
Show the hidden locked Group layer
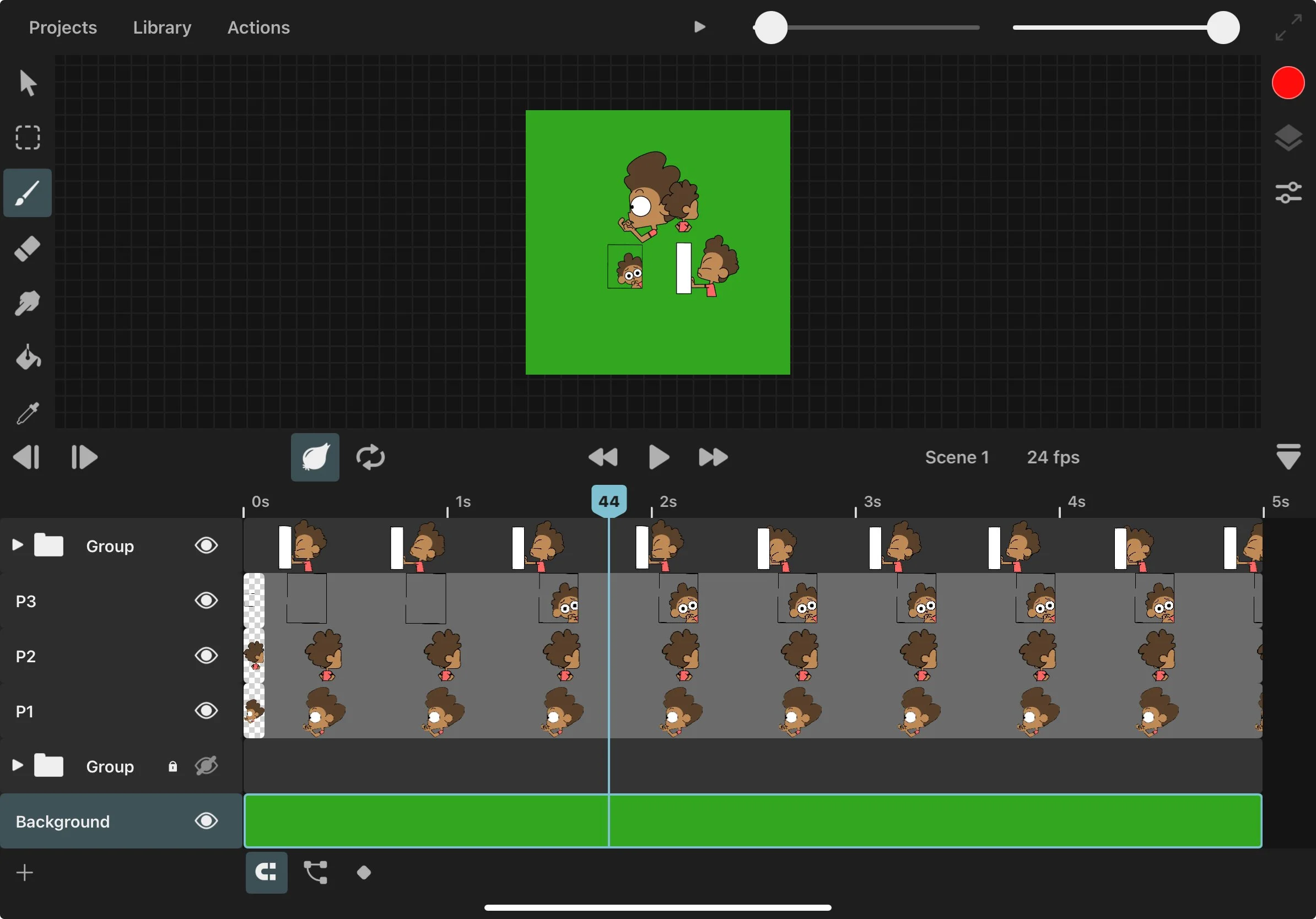[206, 766]
